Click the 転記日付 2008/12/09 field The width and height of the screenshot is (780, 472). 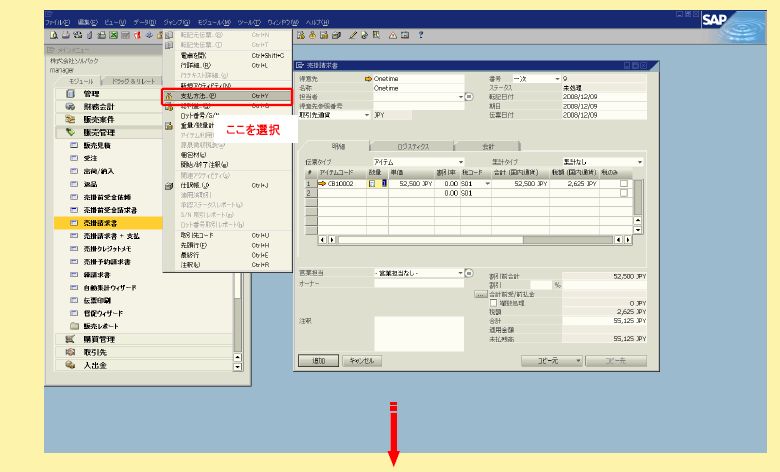click(604, 97)
